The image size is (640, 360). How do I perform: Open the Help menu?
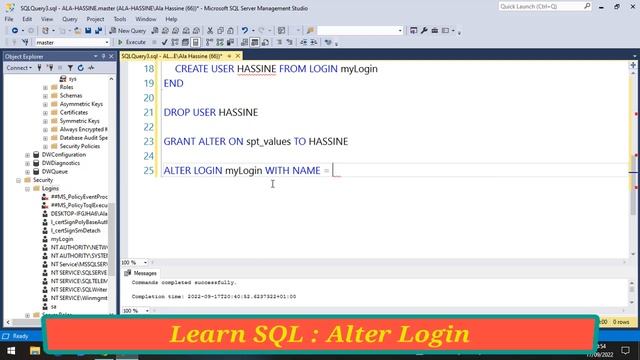point(171,19)
